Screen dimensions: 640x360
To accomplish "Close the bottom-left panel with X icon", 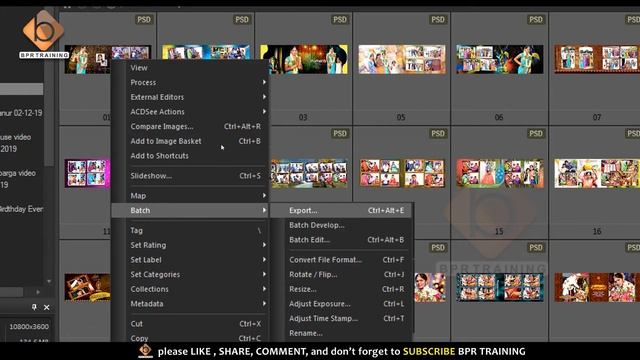I will click(x=47, y=307).
